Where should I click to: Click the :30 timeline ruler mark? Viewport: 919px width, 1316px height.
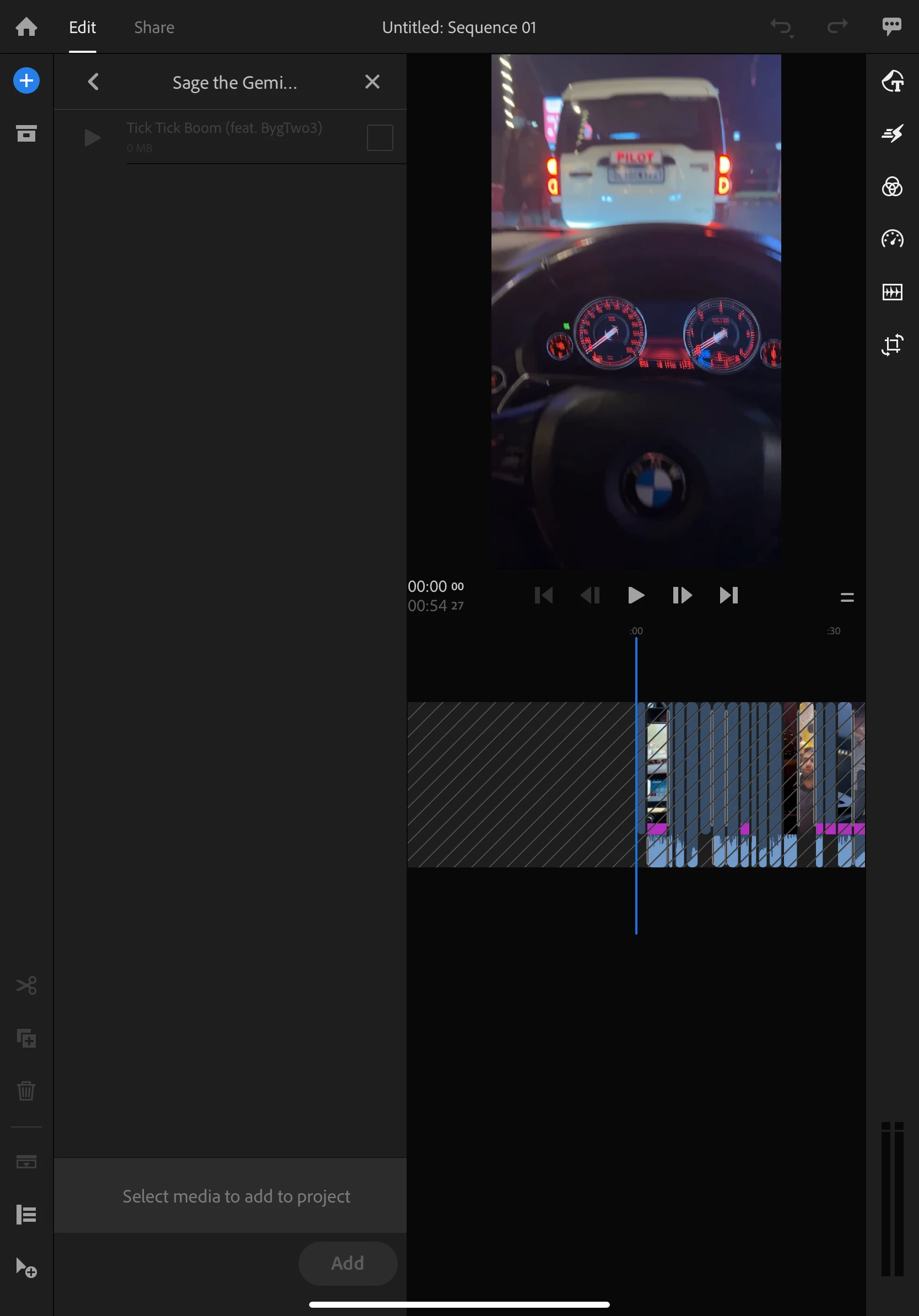[x=834, y=630]
